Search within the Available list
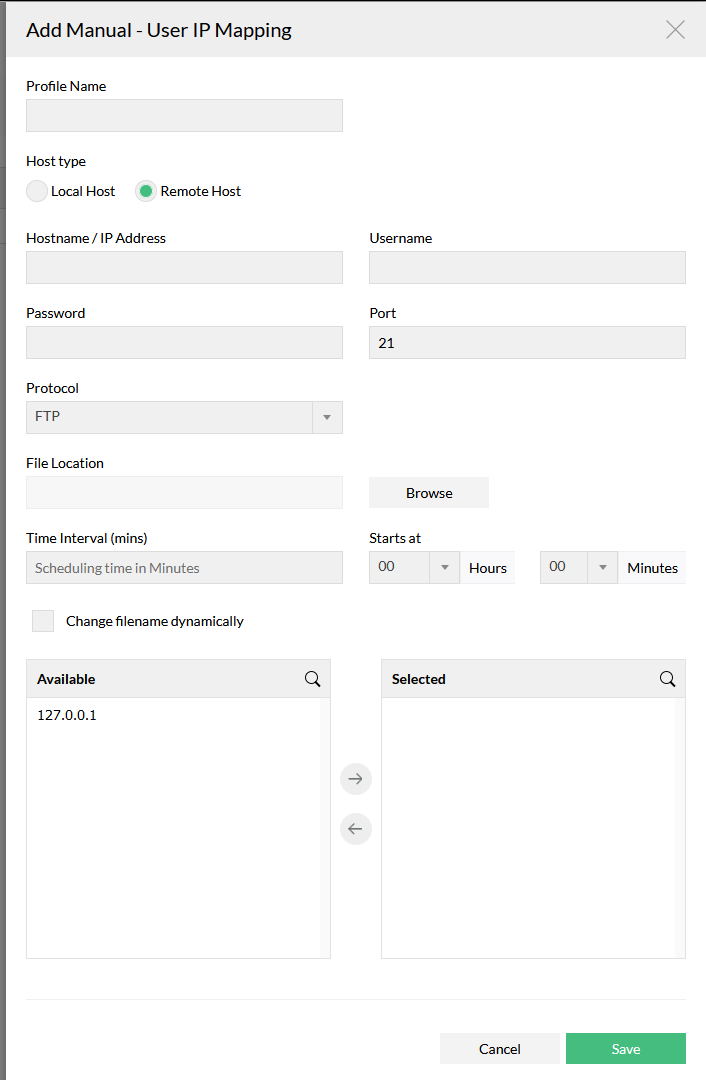Screen dimensions: 706x1080 coord(312,678)
